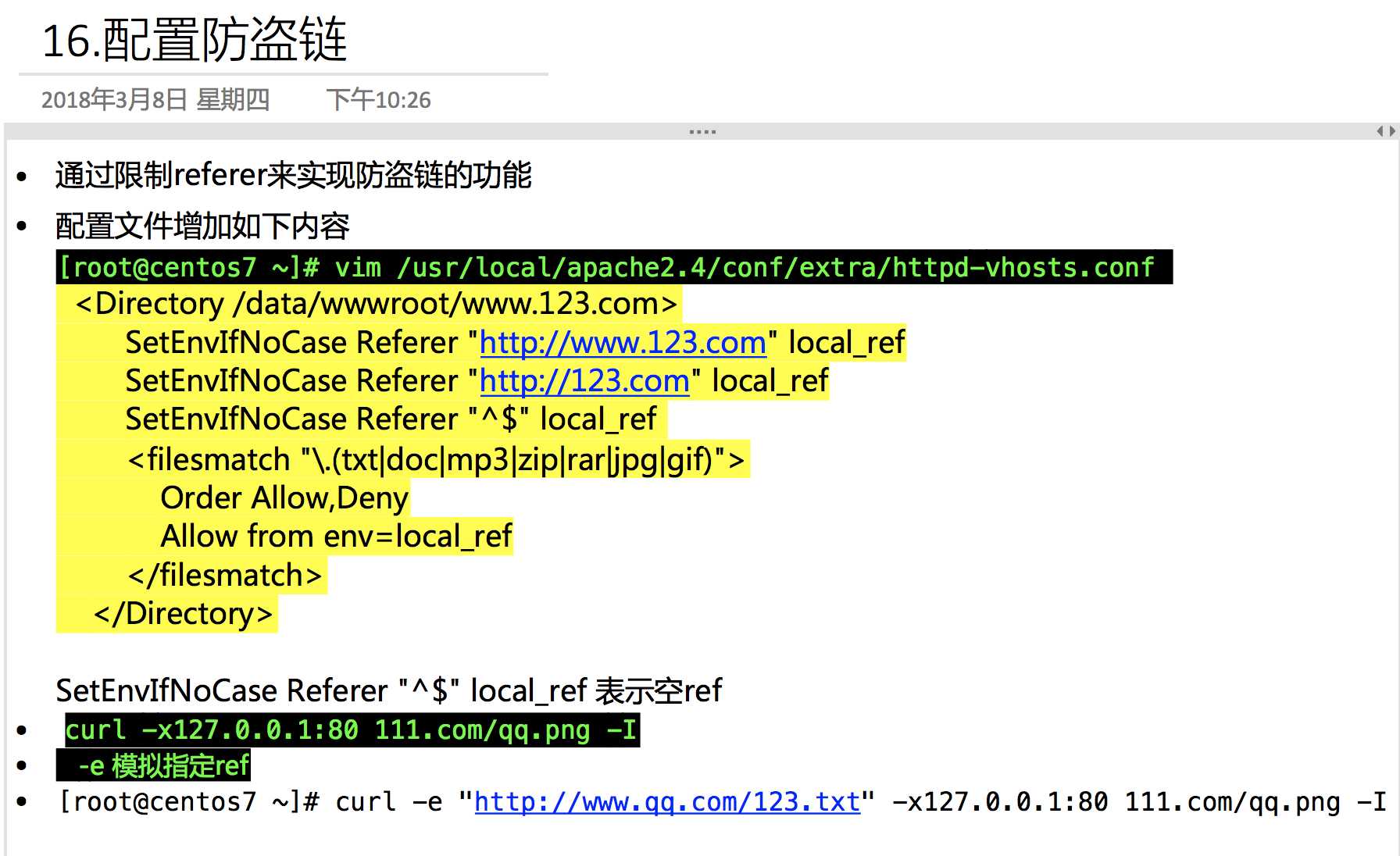This screenshot has height=856, width=1400.
Task: Click the closing </Directory> line
Action: pos(183,614)
